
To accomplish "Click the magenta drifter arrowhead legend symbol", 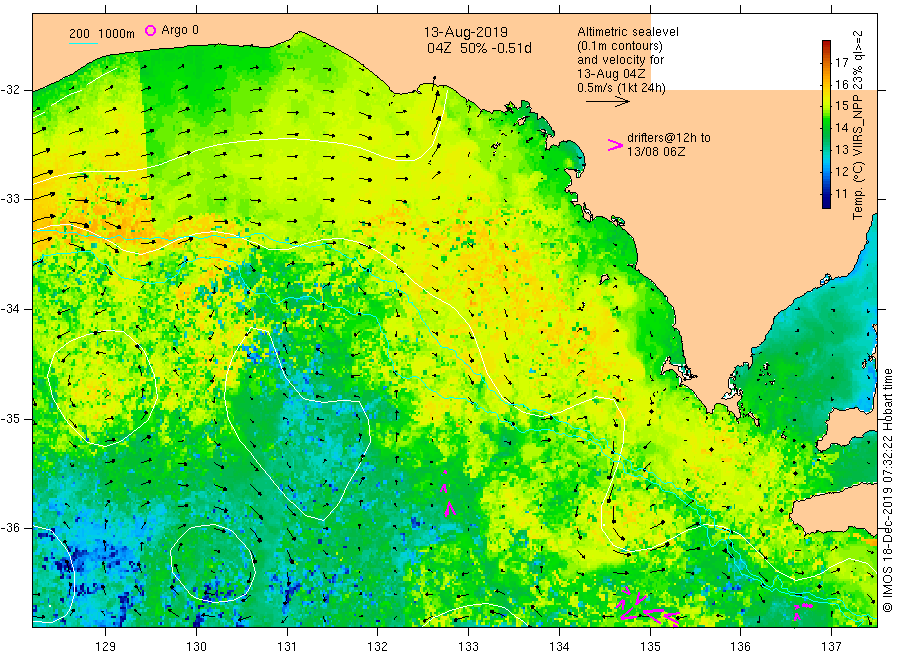I will point(615,145).
